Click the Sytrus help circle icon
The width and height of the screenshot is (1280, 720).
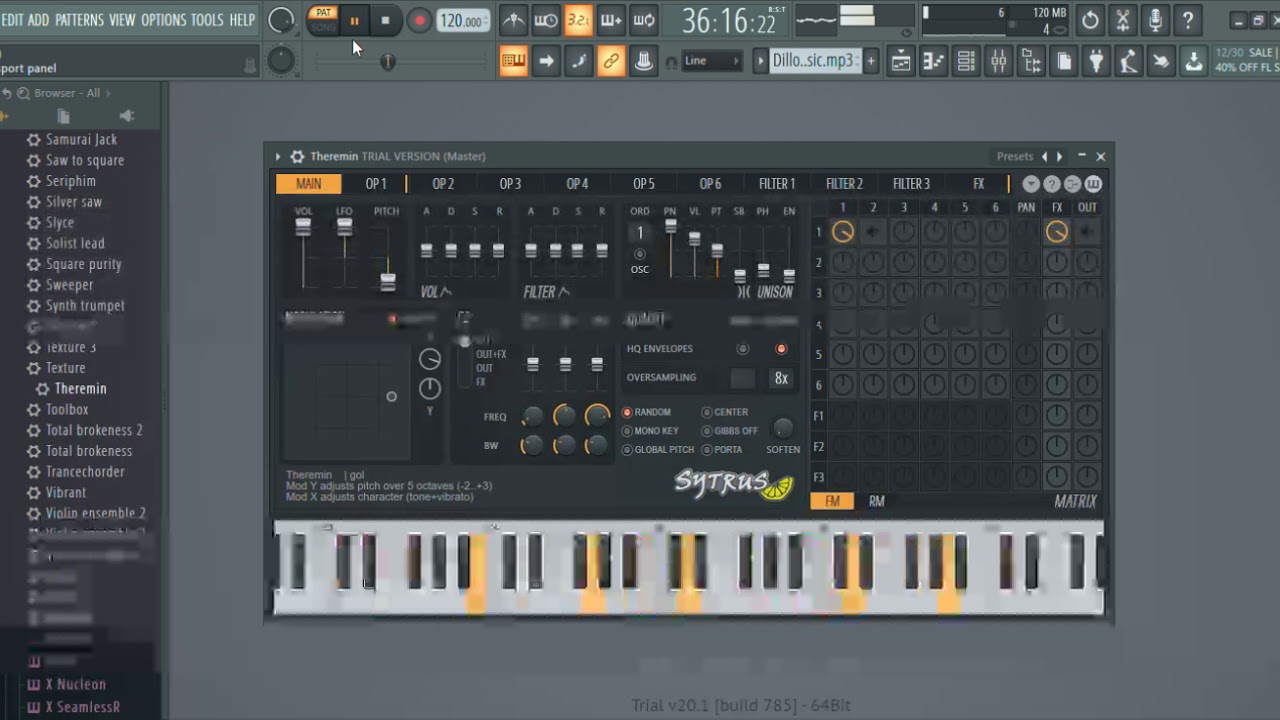[1052, 184]
